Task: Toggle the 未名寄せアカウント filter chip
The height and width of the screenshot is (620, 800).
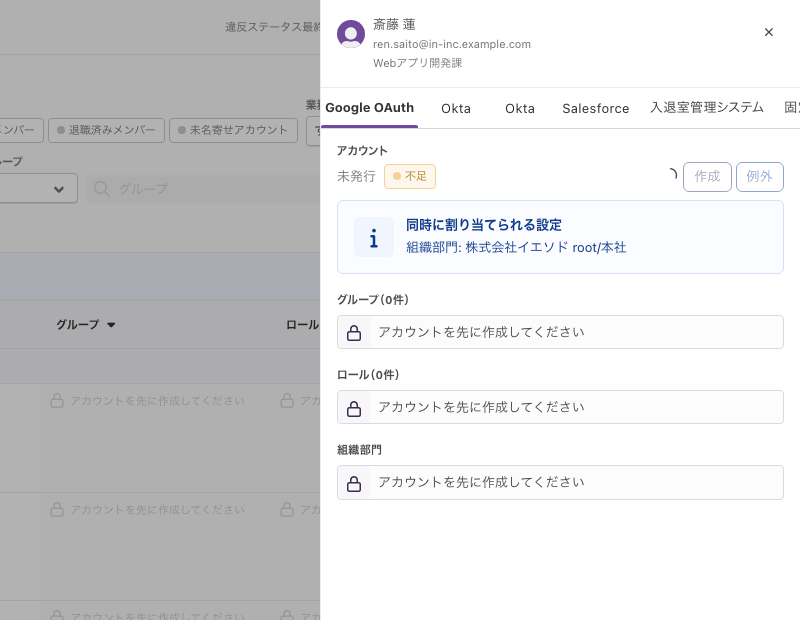Action: (x=233, y=131)
